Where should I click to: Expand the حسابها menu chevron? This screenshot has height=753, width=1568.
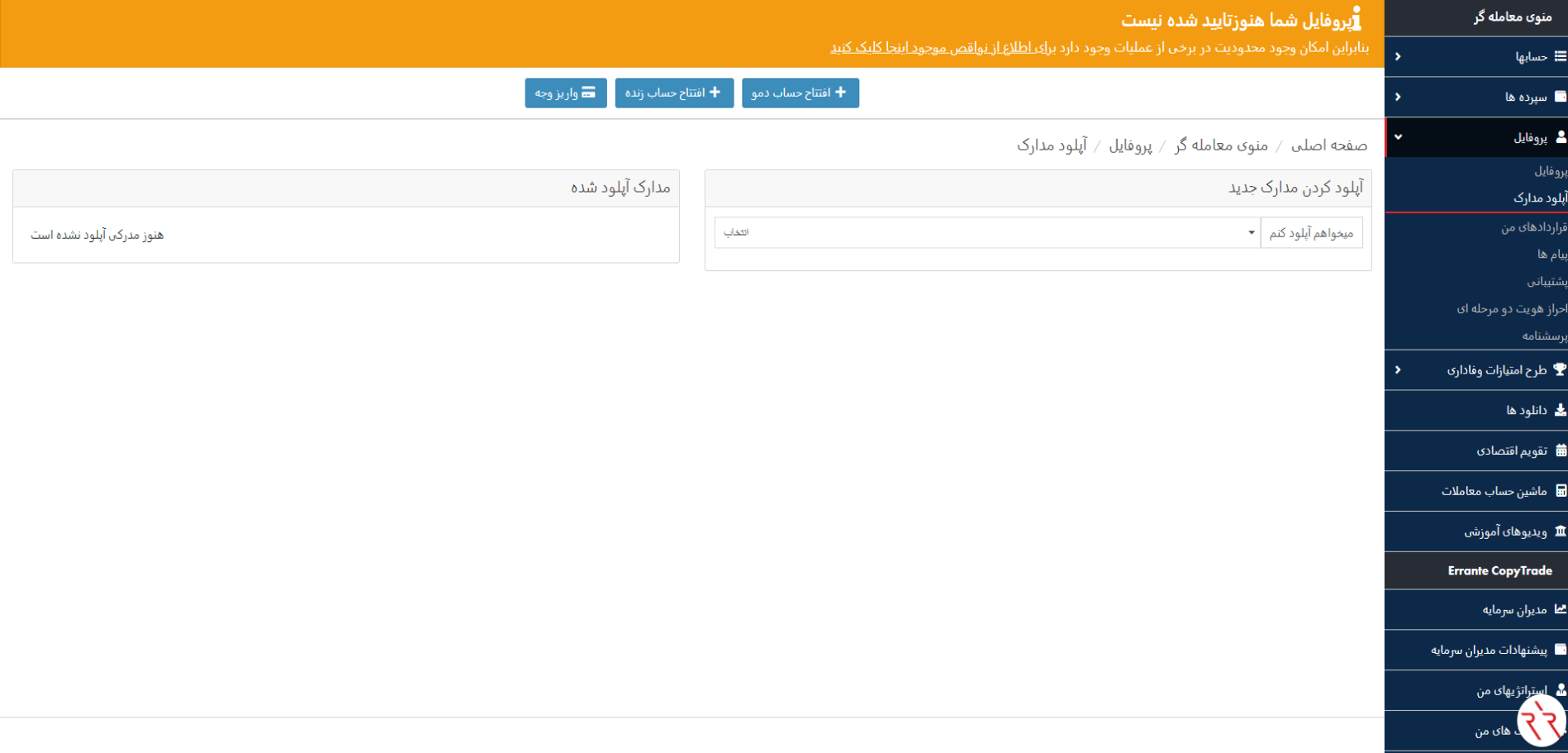pos(1398,56)
